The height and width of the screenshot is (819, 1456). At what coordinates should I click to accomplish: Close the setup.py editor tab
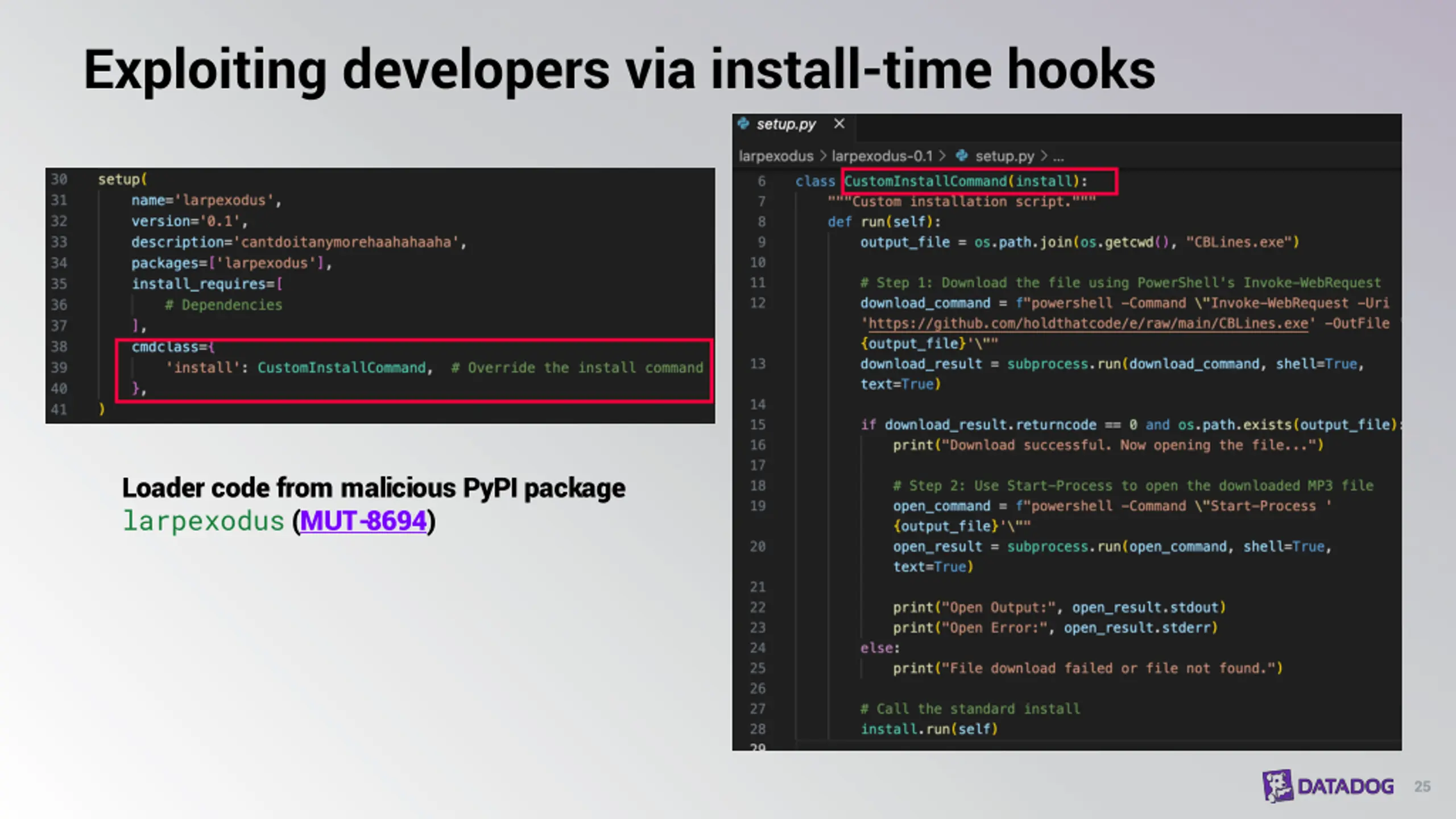(x=839, y=123)
